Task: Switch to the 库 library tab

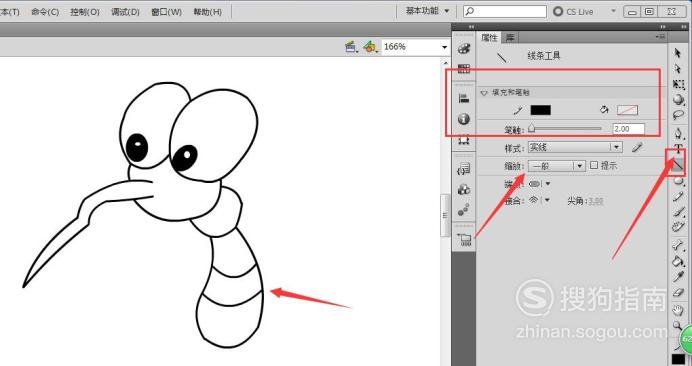Action: coord(510,38)
